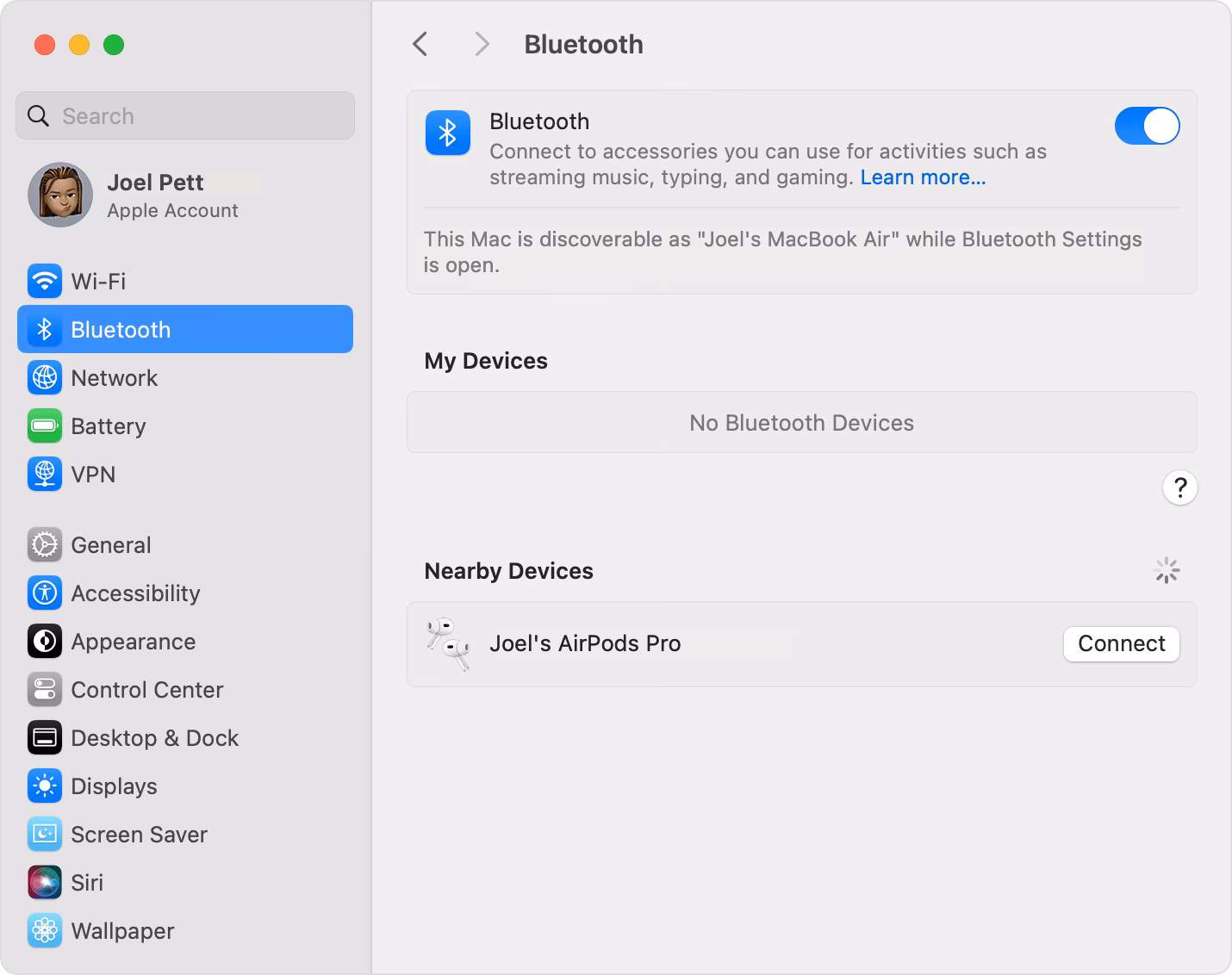Open Network settings from the sidebar

click(x=44, y=377)
